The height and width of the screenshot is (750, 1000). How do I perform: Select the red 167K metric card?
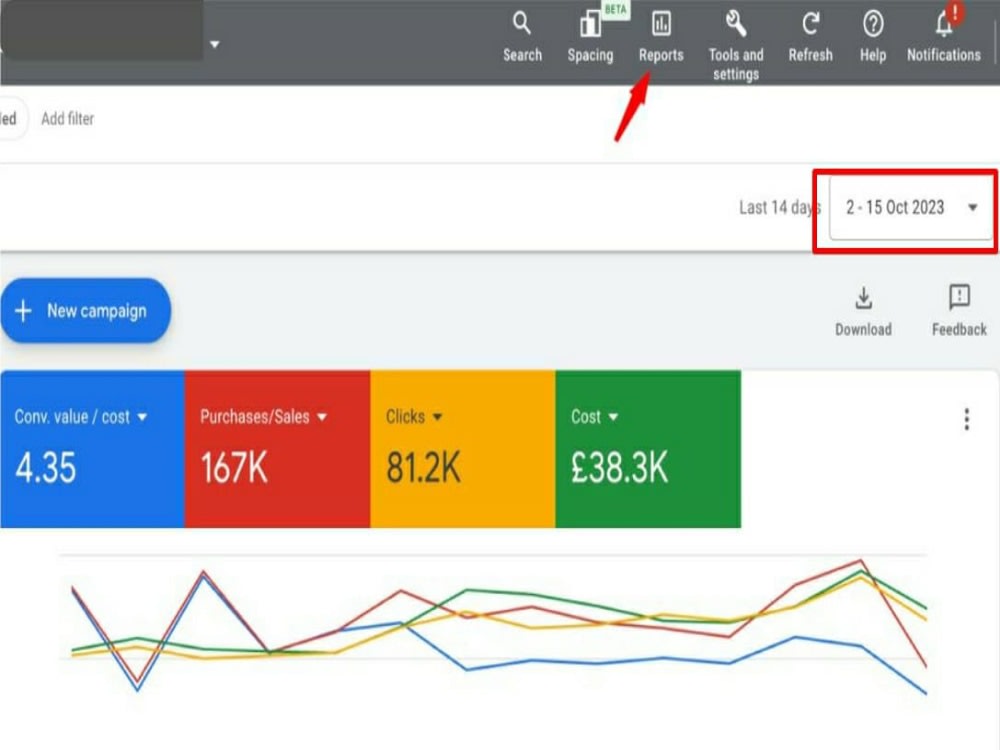(x=277, y=449)
